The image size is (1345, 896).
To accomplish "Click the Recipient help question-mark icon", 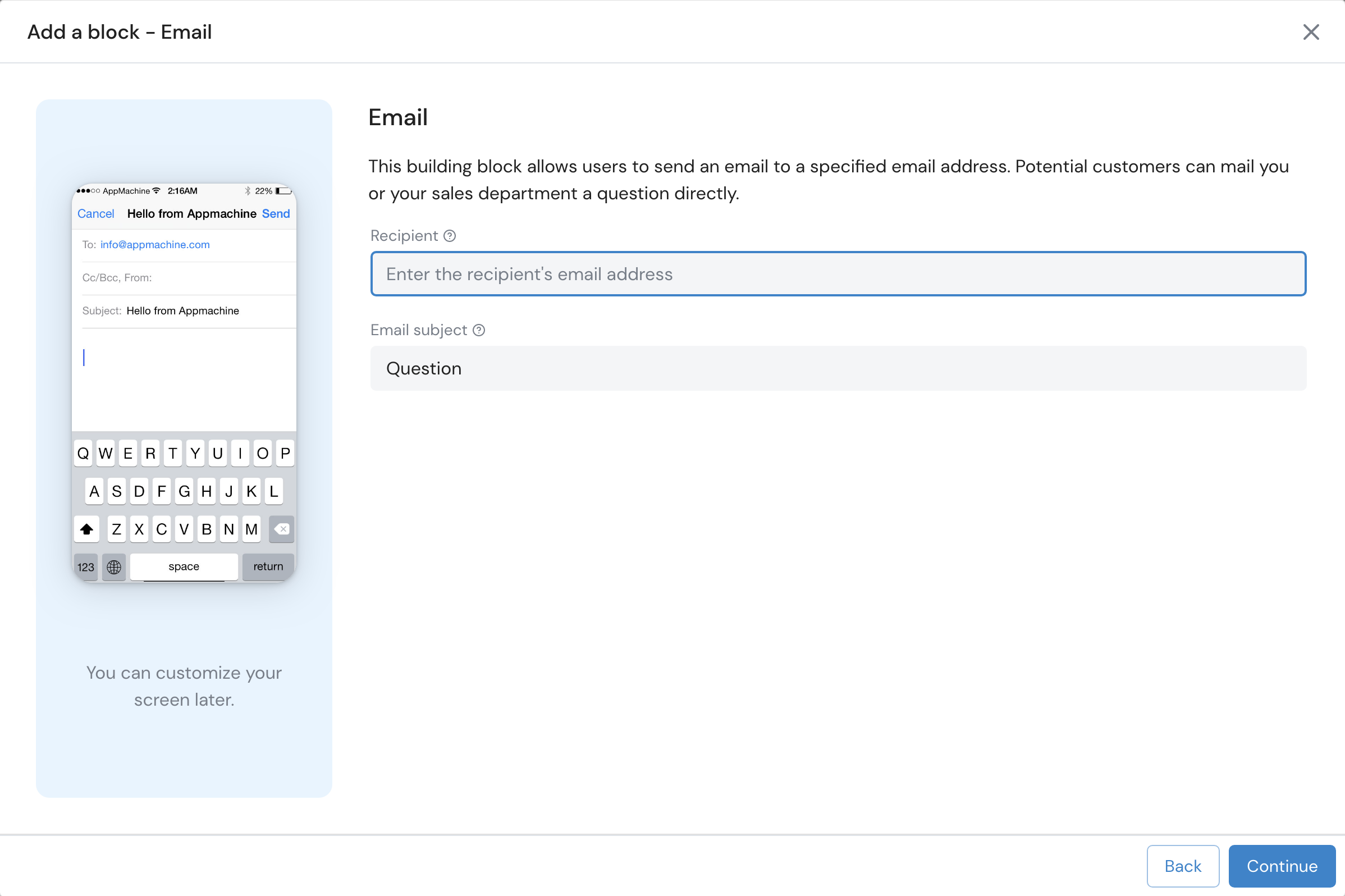I will [x=450, y=236].
